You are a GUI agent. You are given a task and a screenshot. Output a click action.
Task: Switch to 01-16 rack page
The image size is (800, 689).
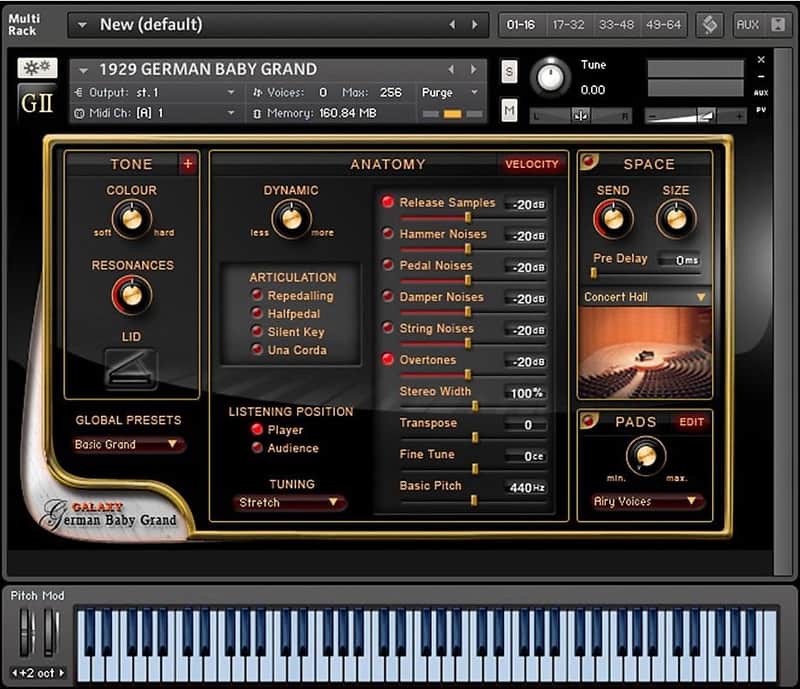(x=521, y=24)
